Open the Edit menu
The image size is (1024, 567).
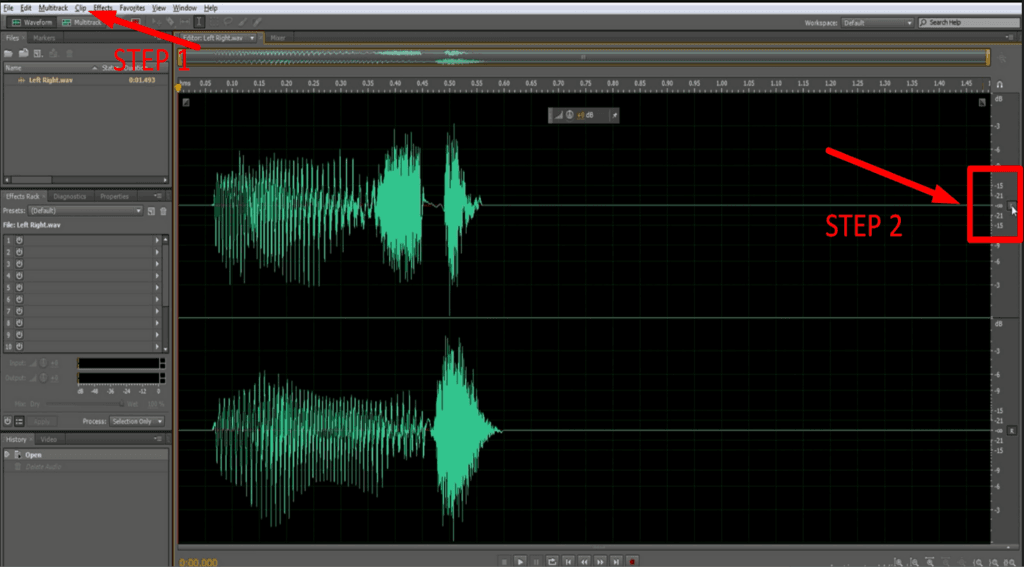(25, 8)
